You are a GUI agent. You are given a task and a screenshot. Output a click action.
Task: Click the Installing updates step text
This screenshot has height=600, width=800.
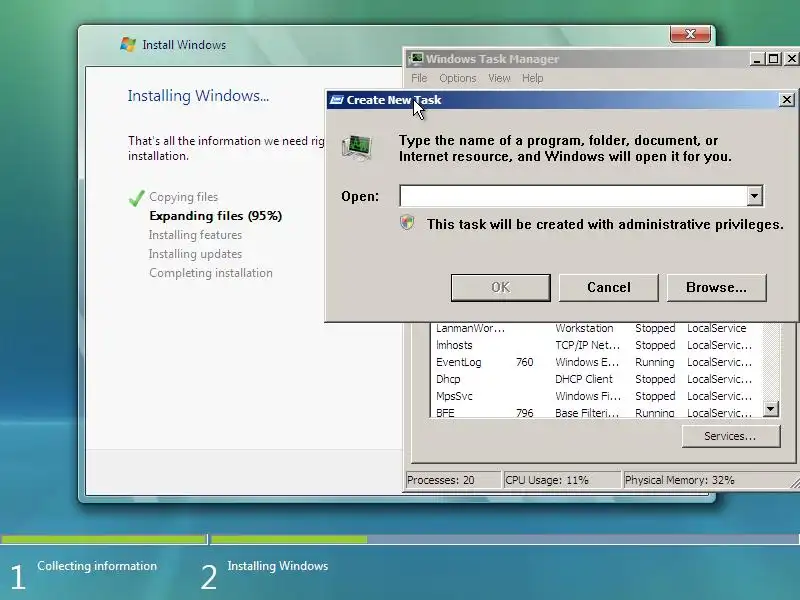click(x=195, y=254)
